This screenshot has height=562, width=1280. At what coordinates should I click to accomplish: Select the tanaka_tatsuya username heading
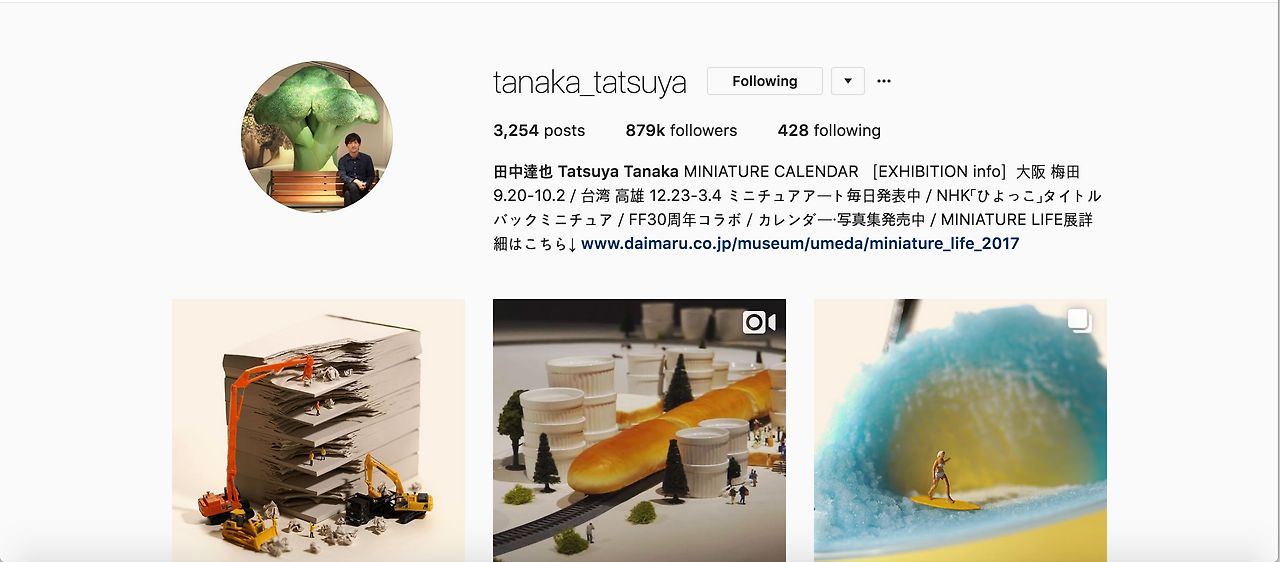point(590,82)
